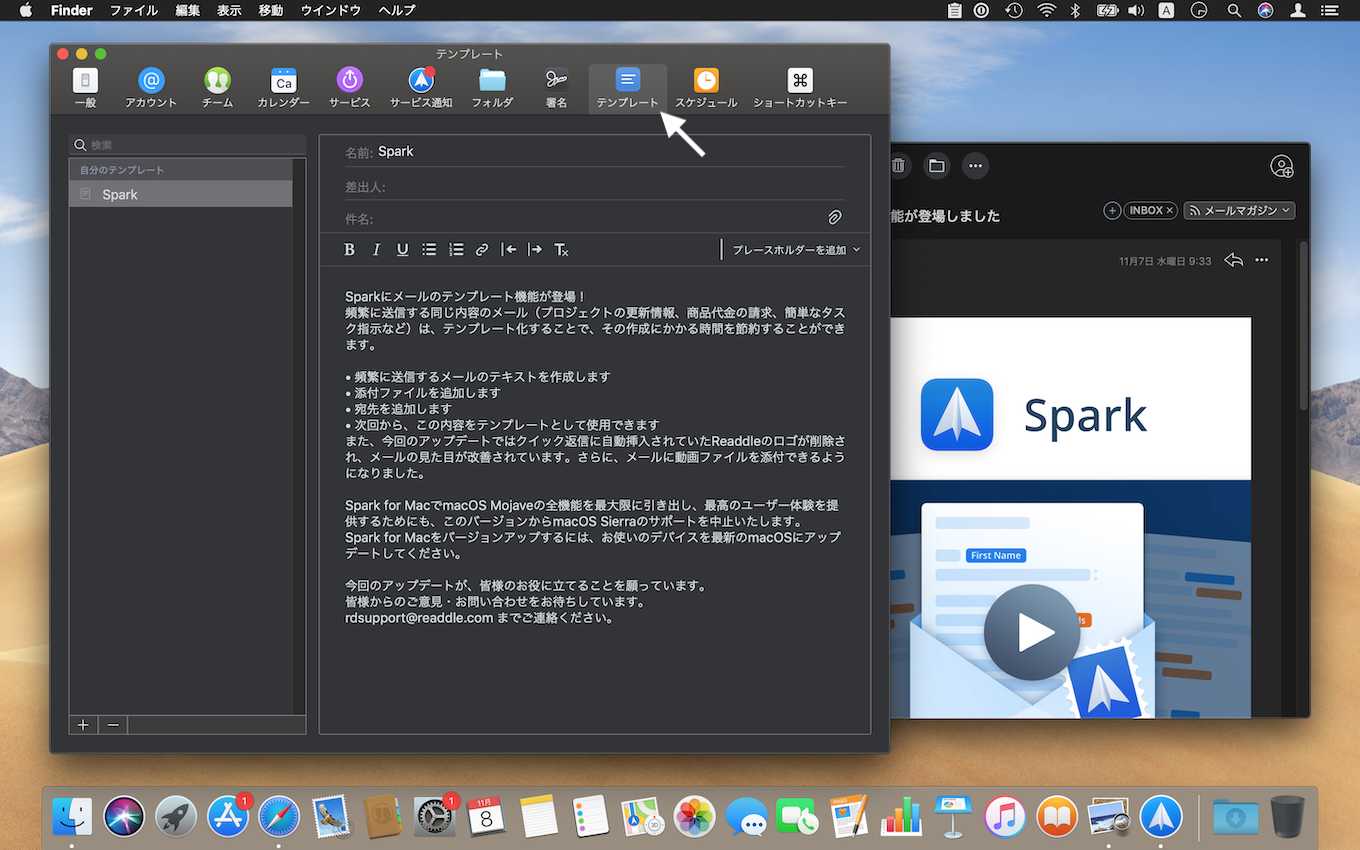Viewport: 1360px width, 850px height.
Task: Open the メールマガジン dropdown
Action: [1240, 211]
